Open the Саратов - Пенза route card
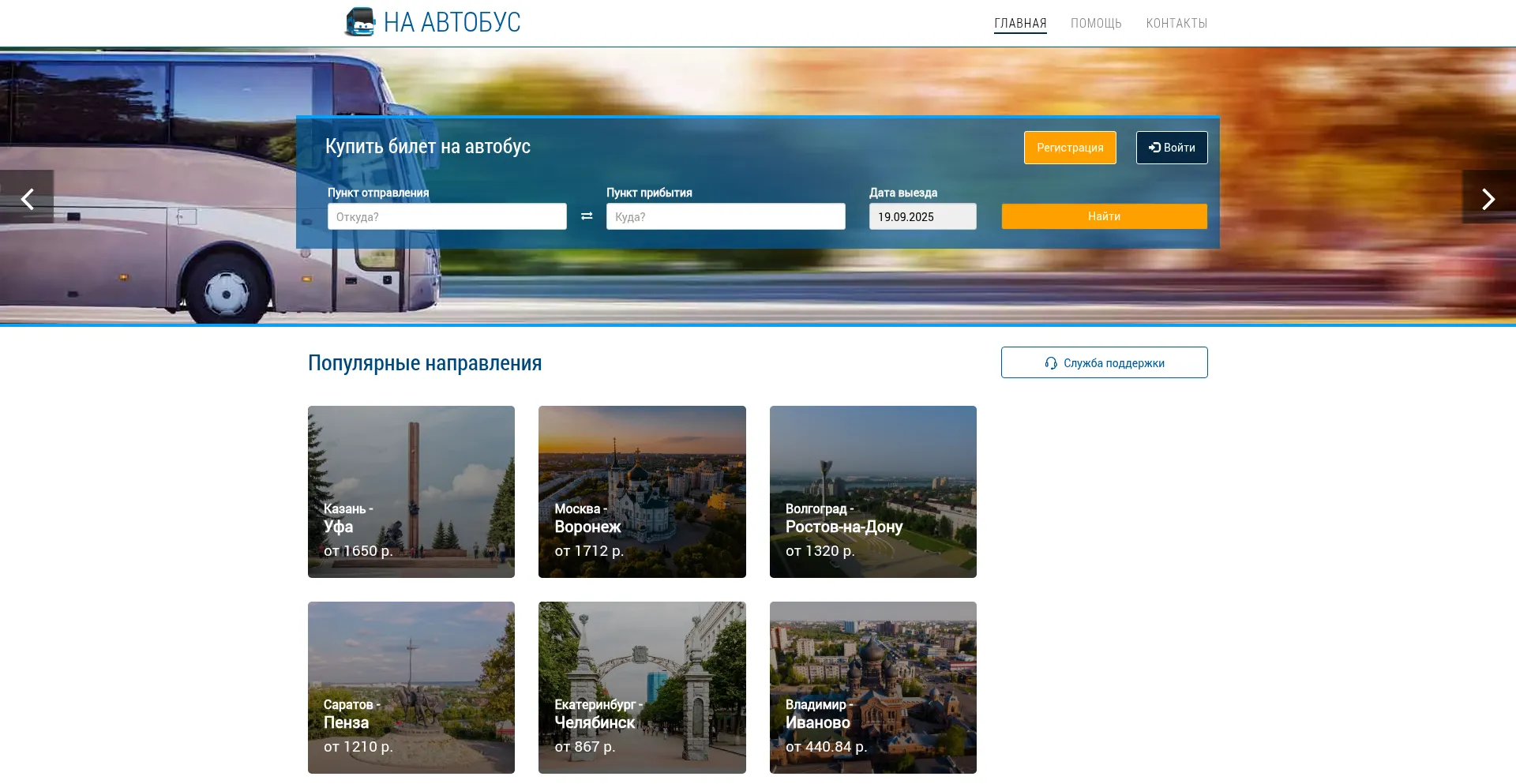The height and width of the screenshot is (784, 1516). 411,688
